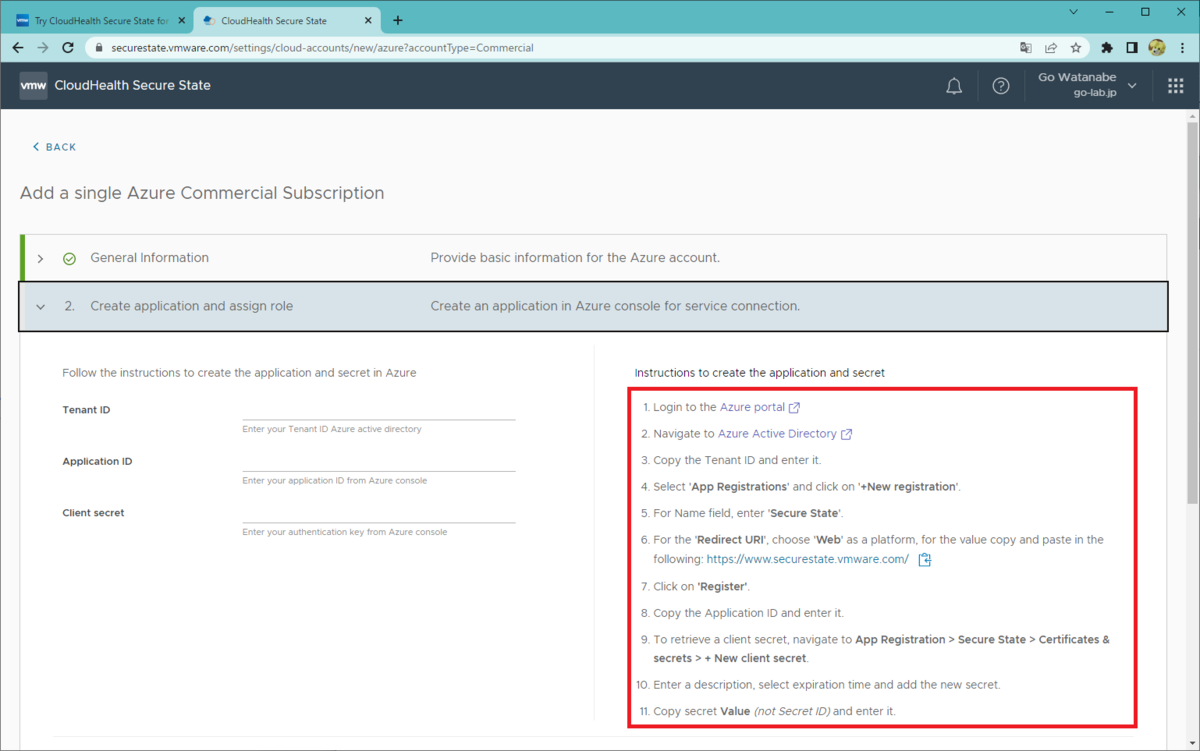Open the help question mark icon
Image resolution: width=1200 pixels, height=751 pixels.
coord(1001,86)
